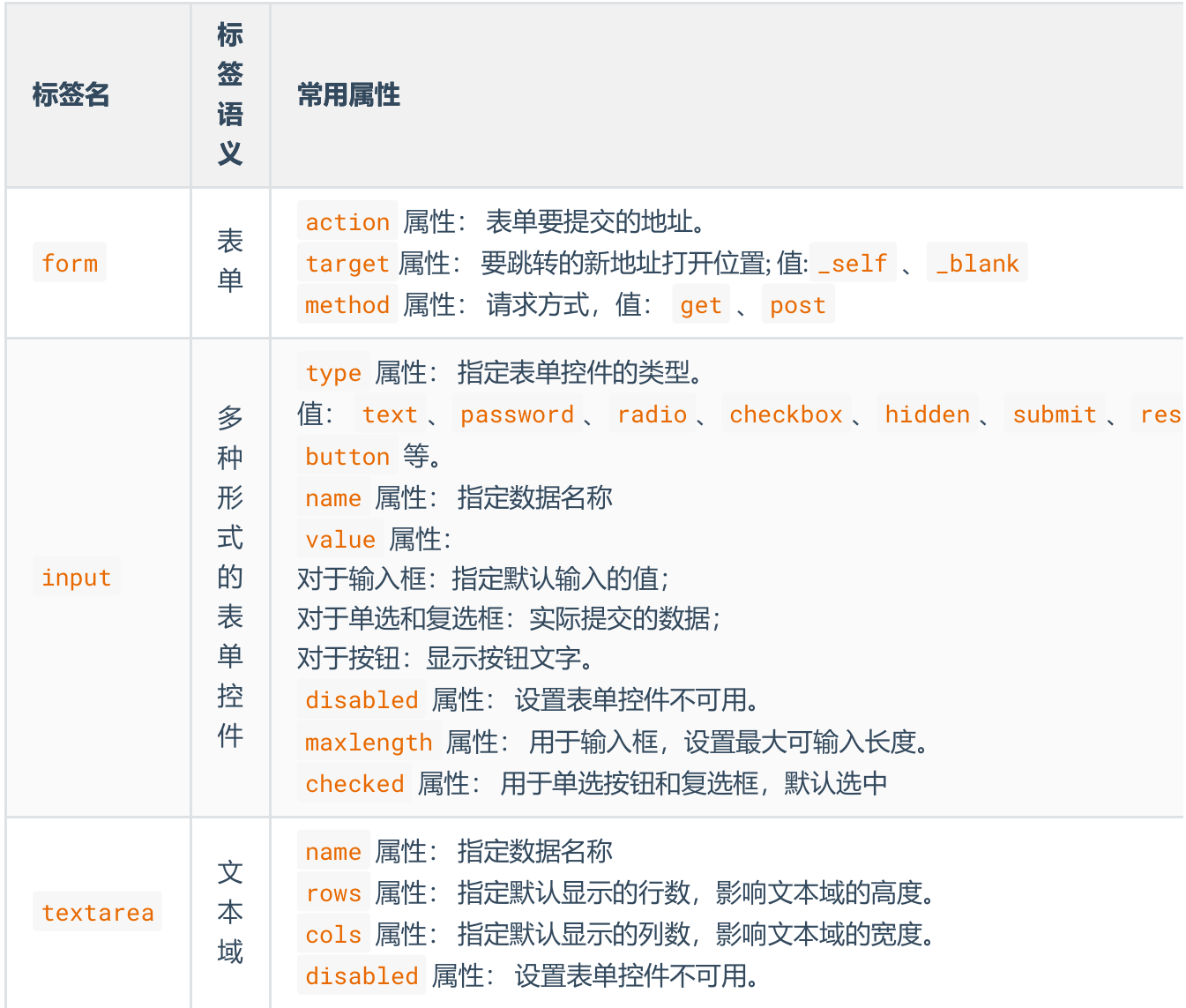Image resolution: width=1186 pixels, height=1008 pixels.
Task: Click the '_self' value code label
Action: (x=853, y=264)
